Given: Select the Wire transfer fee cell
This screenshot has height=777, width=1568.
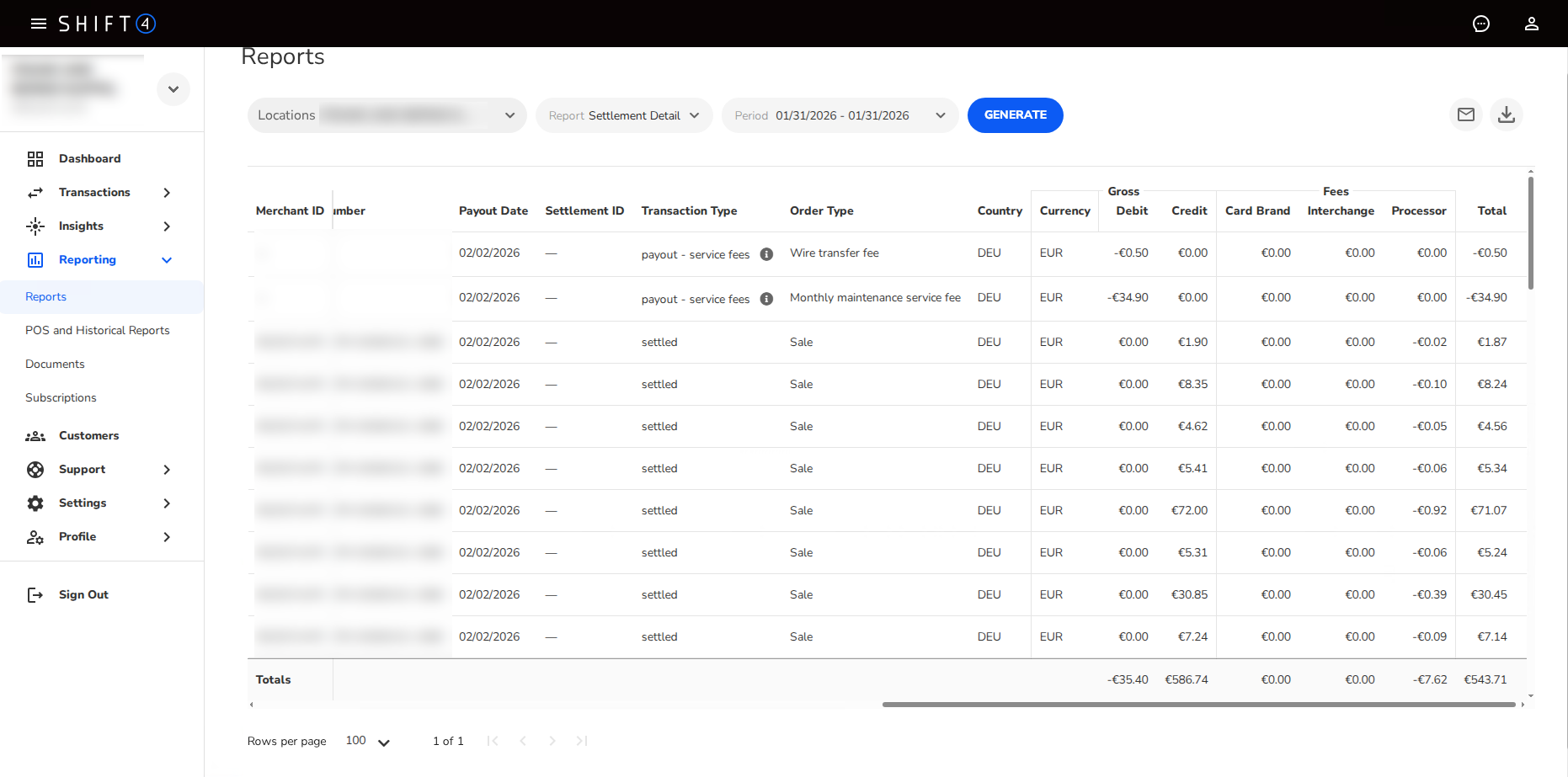Looking at the screenshot, I should pyautogui.click(x=835, y=253).
